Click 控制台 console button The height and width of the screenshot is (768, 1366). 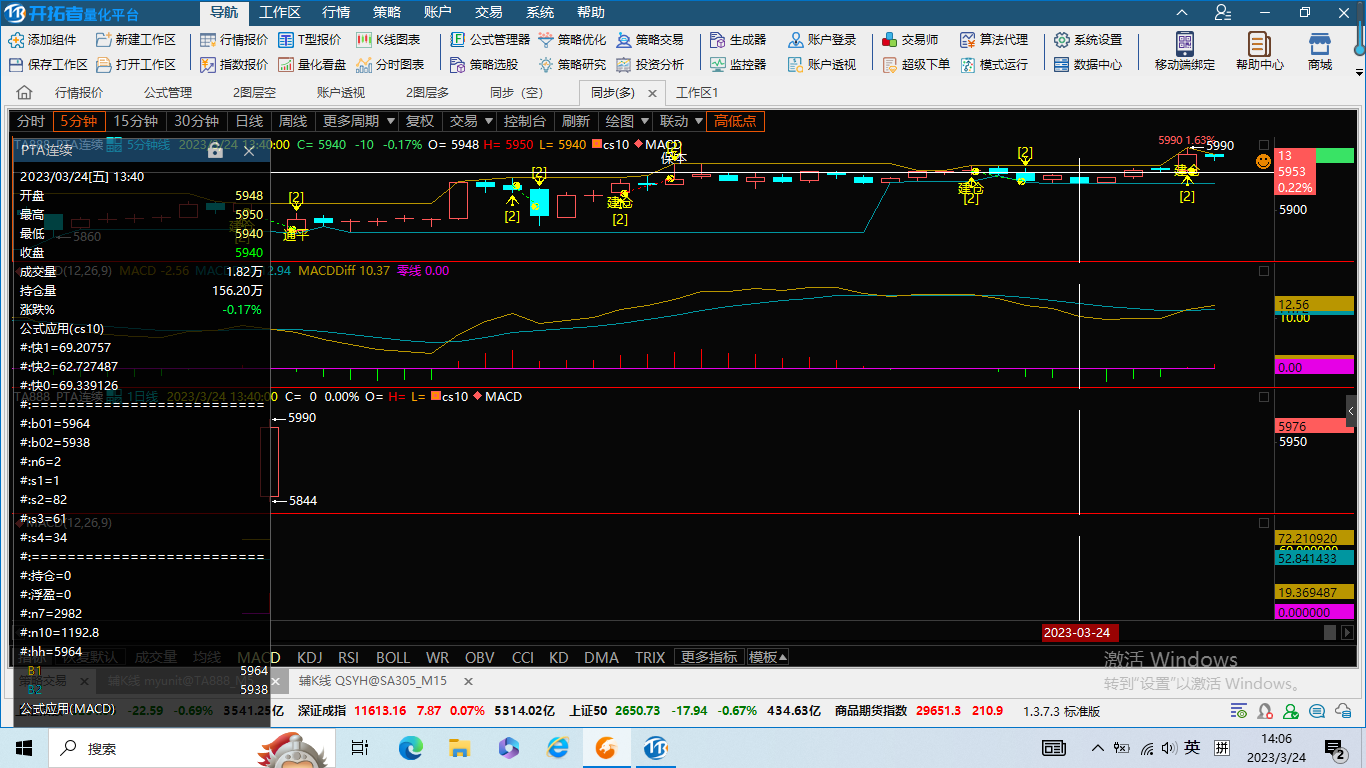point(524,121)
